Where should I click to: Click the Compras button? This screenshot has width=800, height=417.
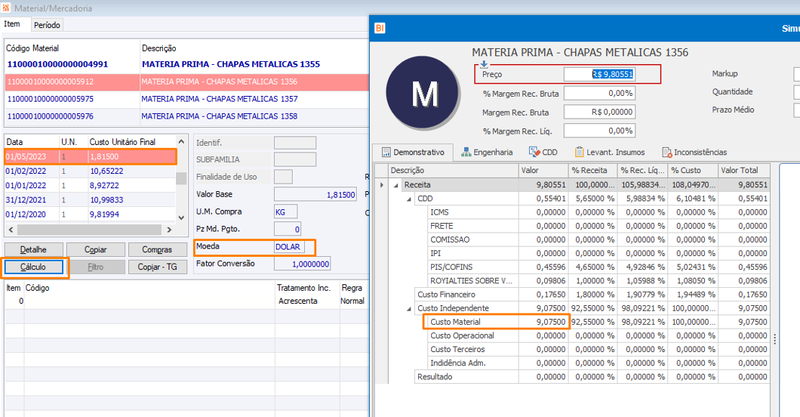tap(157, 250)
